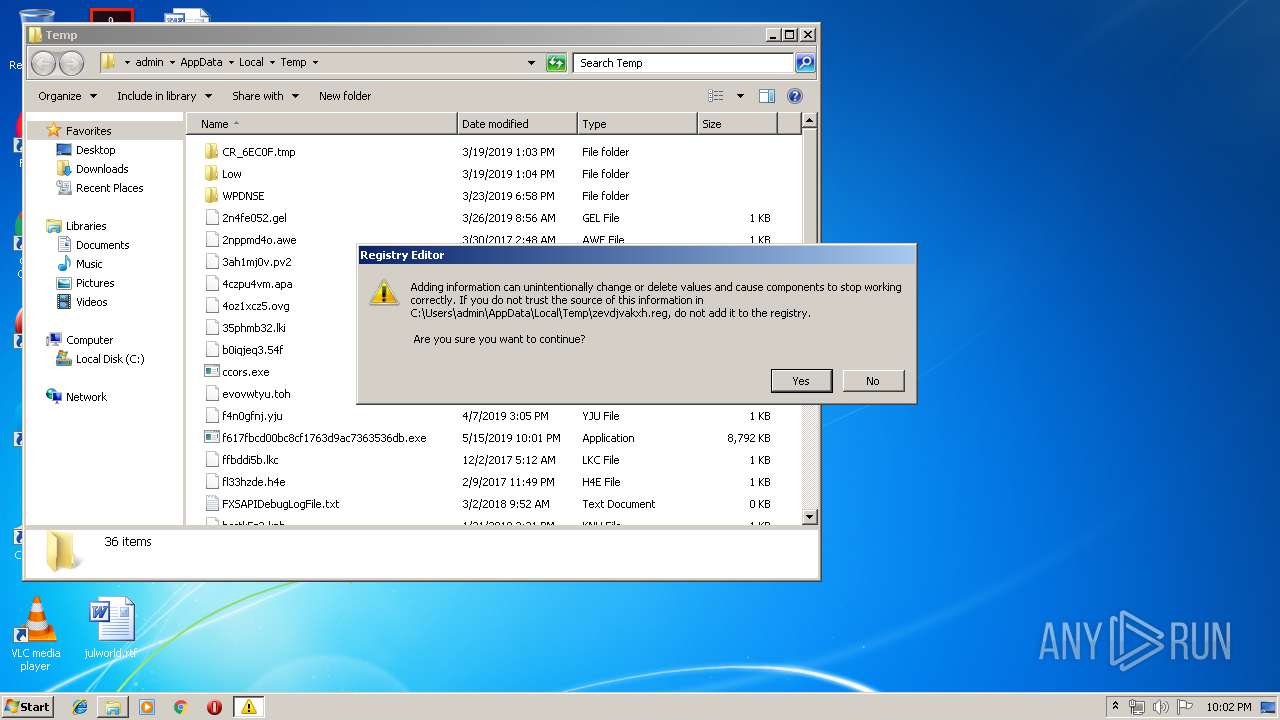The width and height of the screenshot is (1280, 720).
Task: Sort by the Name column header
Action: tap(322, 124)
